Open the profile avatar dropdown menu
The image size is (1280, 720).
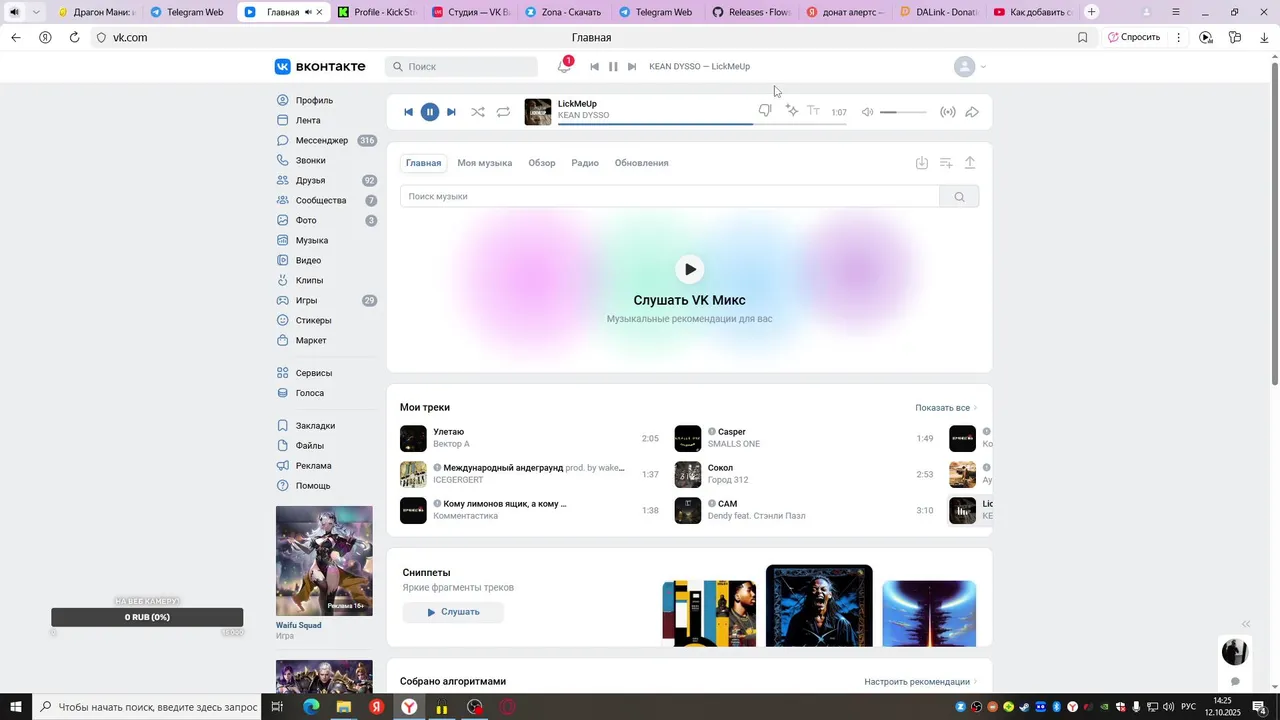click(x=970, y=67)
